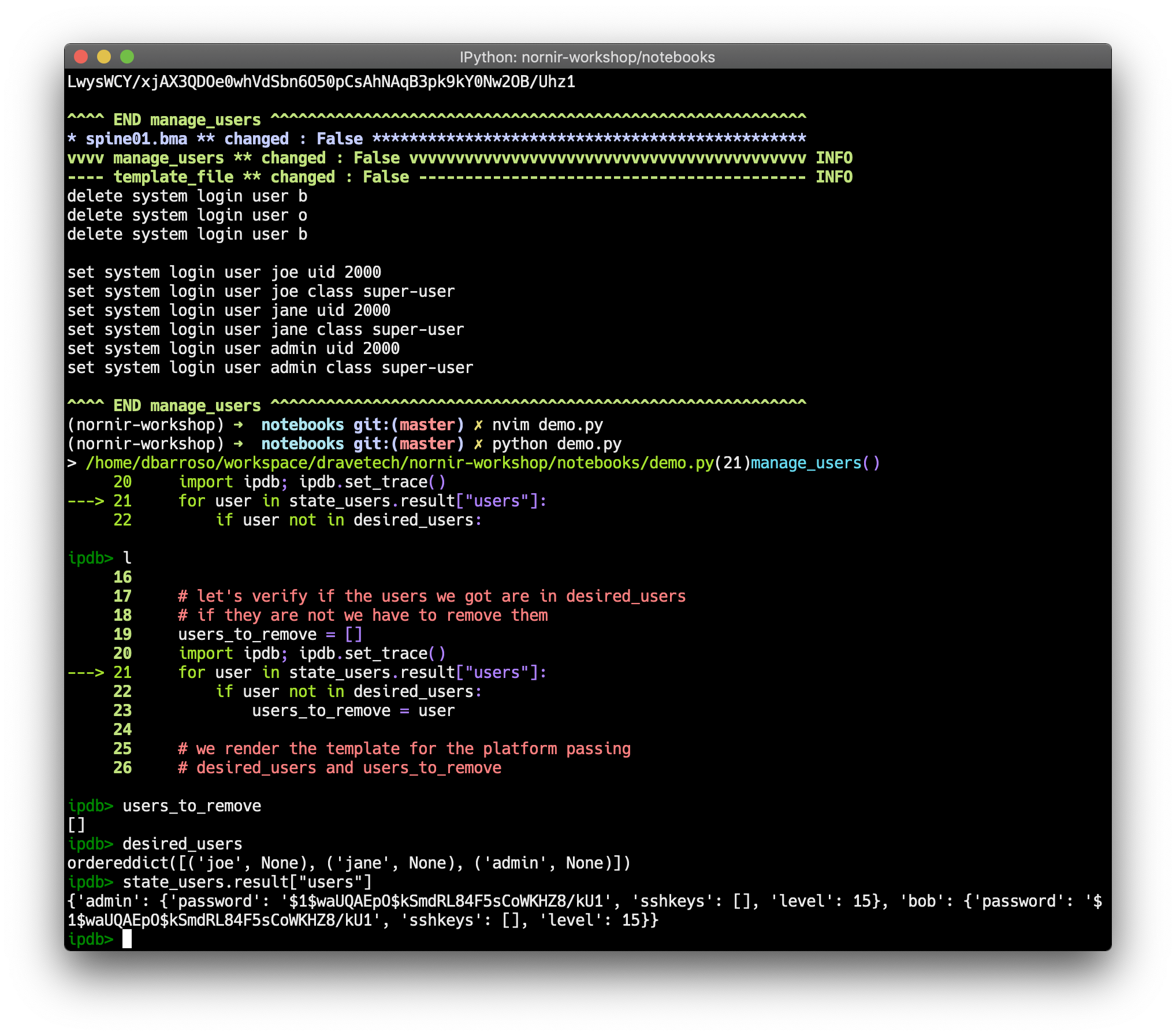
Task: Click the yellow minimize window button
Action: 104,57
